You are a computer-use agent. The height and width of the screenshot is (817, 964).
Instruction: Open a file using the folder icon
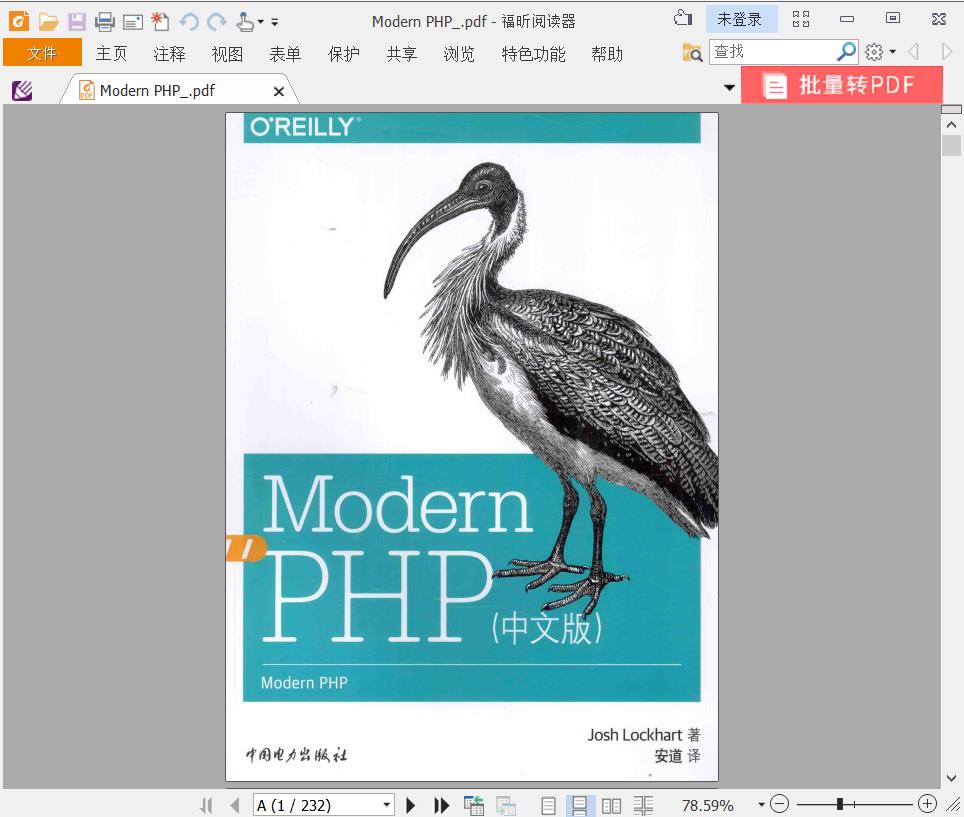point(48,22)
